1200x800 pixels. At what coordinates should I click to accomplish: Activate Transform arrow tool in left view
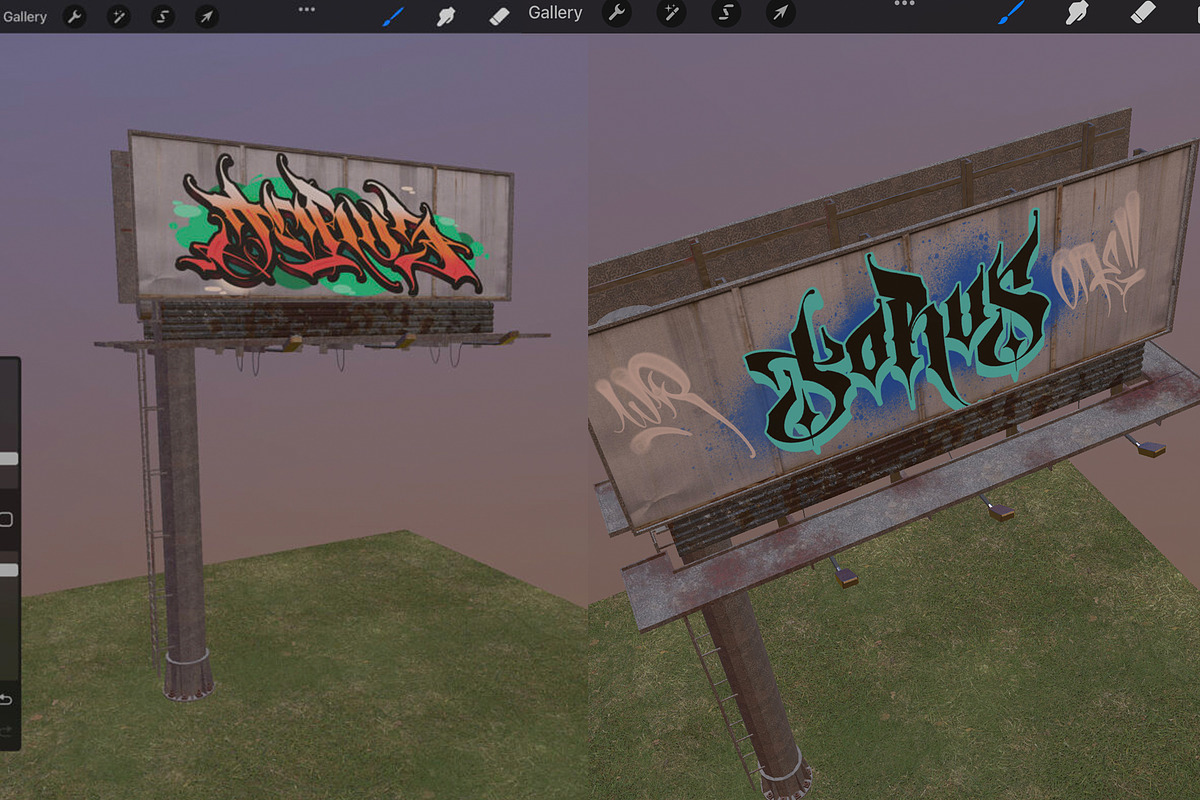click(206, 17)
